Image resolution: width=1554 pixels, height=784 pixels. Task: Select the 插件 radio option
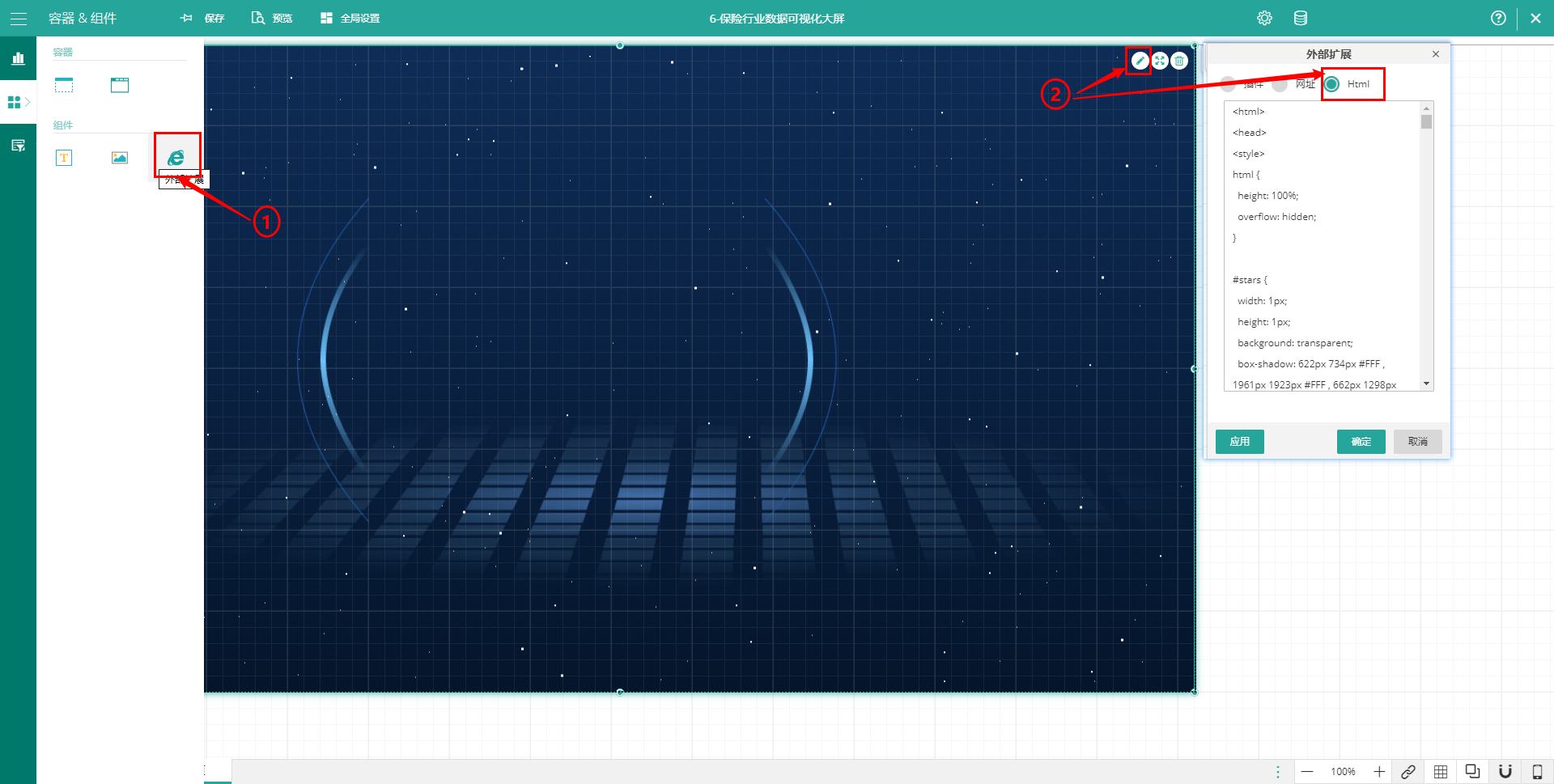pyautogui.click(x=1228, y=84)
